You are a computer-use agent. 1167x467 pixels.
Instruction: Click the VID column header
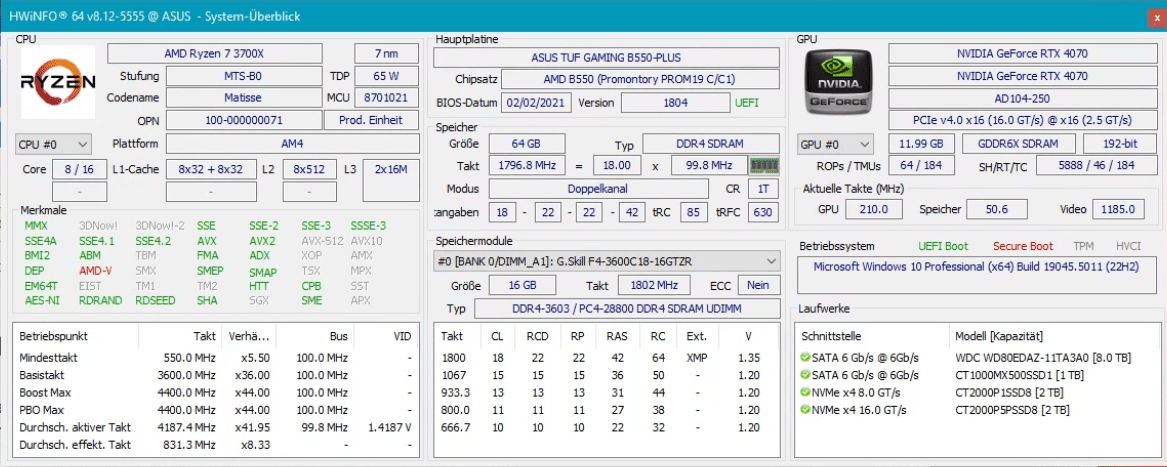point(402,336)
